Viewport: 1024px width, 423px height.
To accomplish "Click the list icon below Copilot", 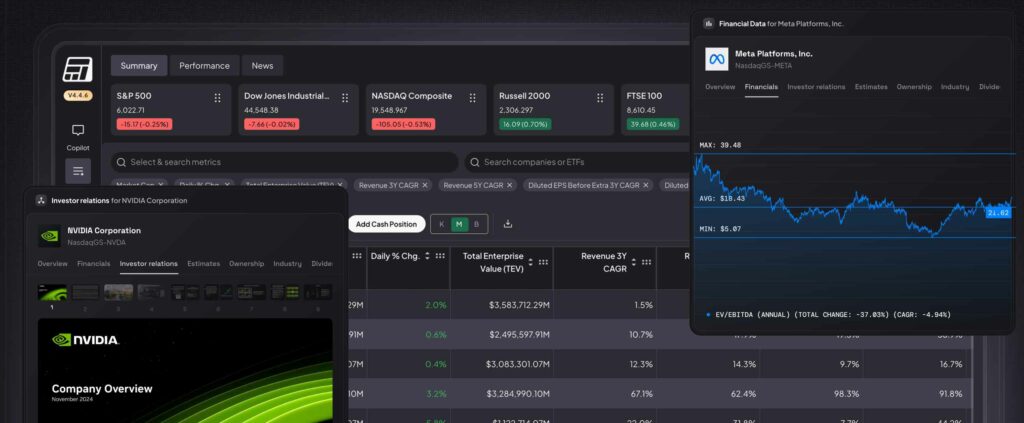I will [x=78, y=171].
